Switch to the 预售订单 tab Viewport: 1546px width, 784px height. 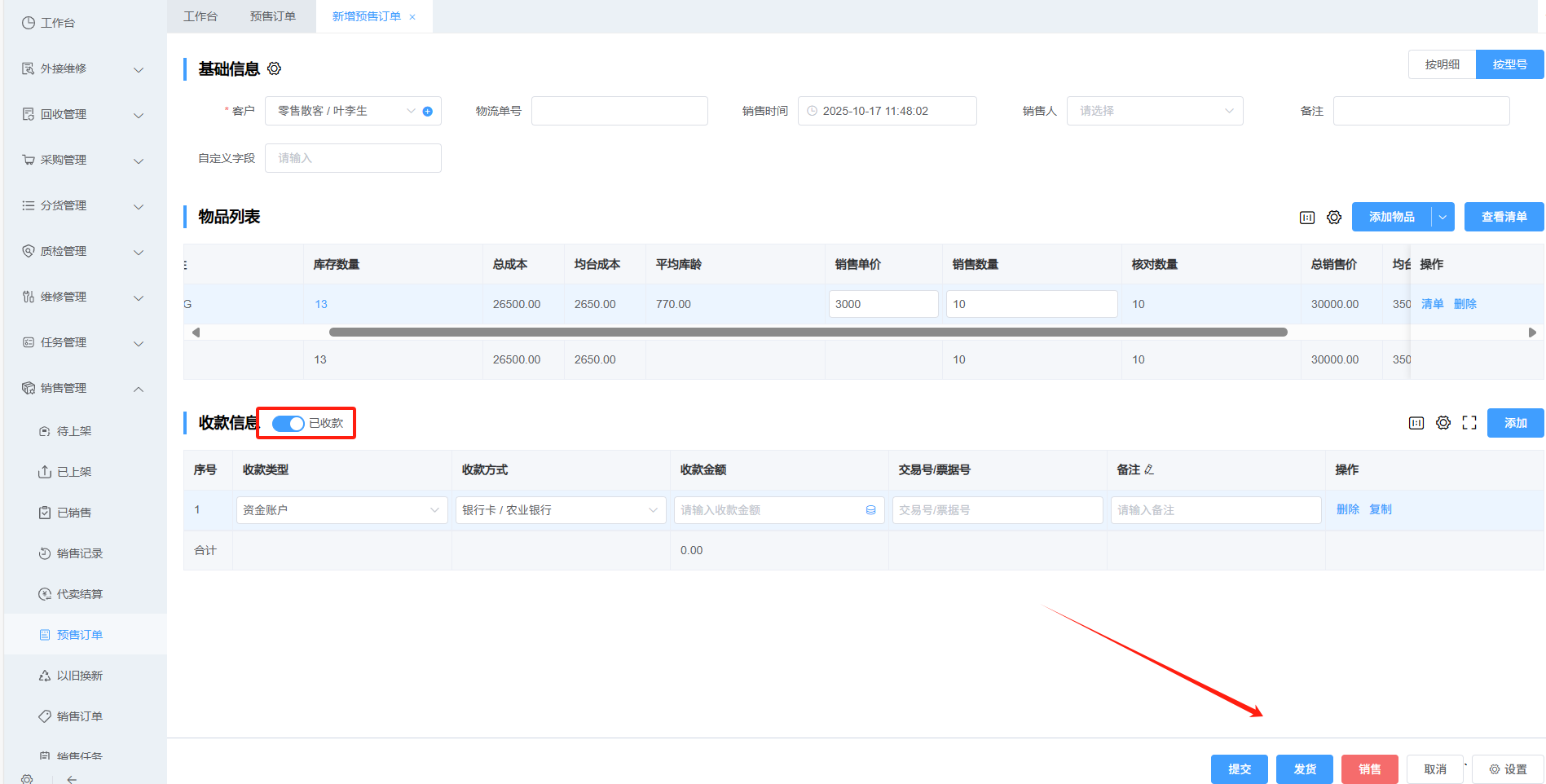tap(273, 16)
